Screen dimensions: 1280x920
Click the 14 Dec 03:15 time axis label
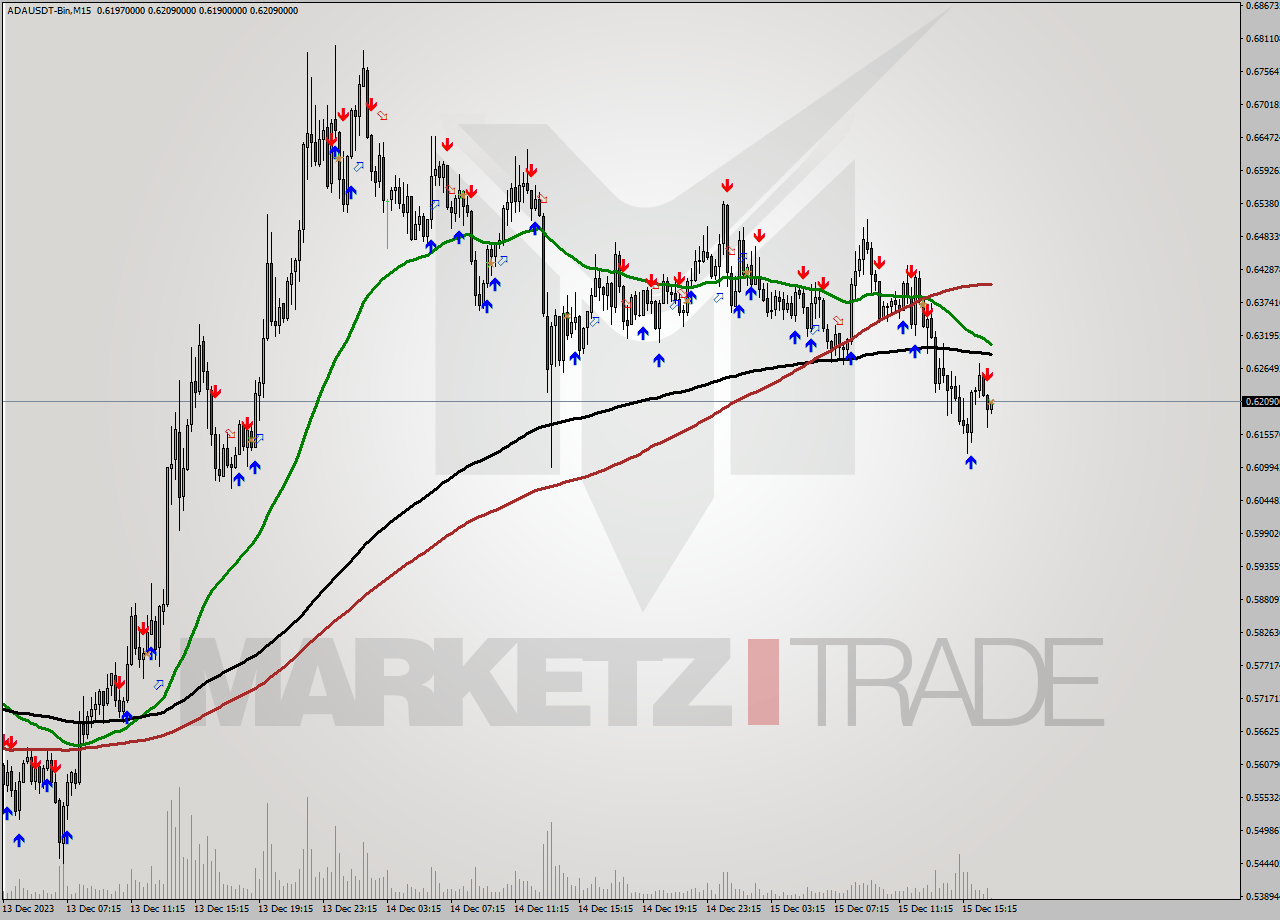pyautogui.click(x=413, y=909)
